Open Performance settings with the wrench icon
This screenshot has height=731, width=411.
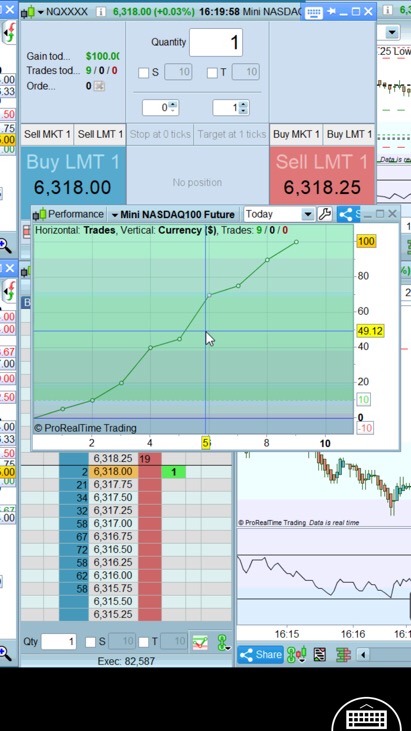pyautogui.click(x=325, y=214)
